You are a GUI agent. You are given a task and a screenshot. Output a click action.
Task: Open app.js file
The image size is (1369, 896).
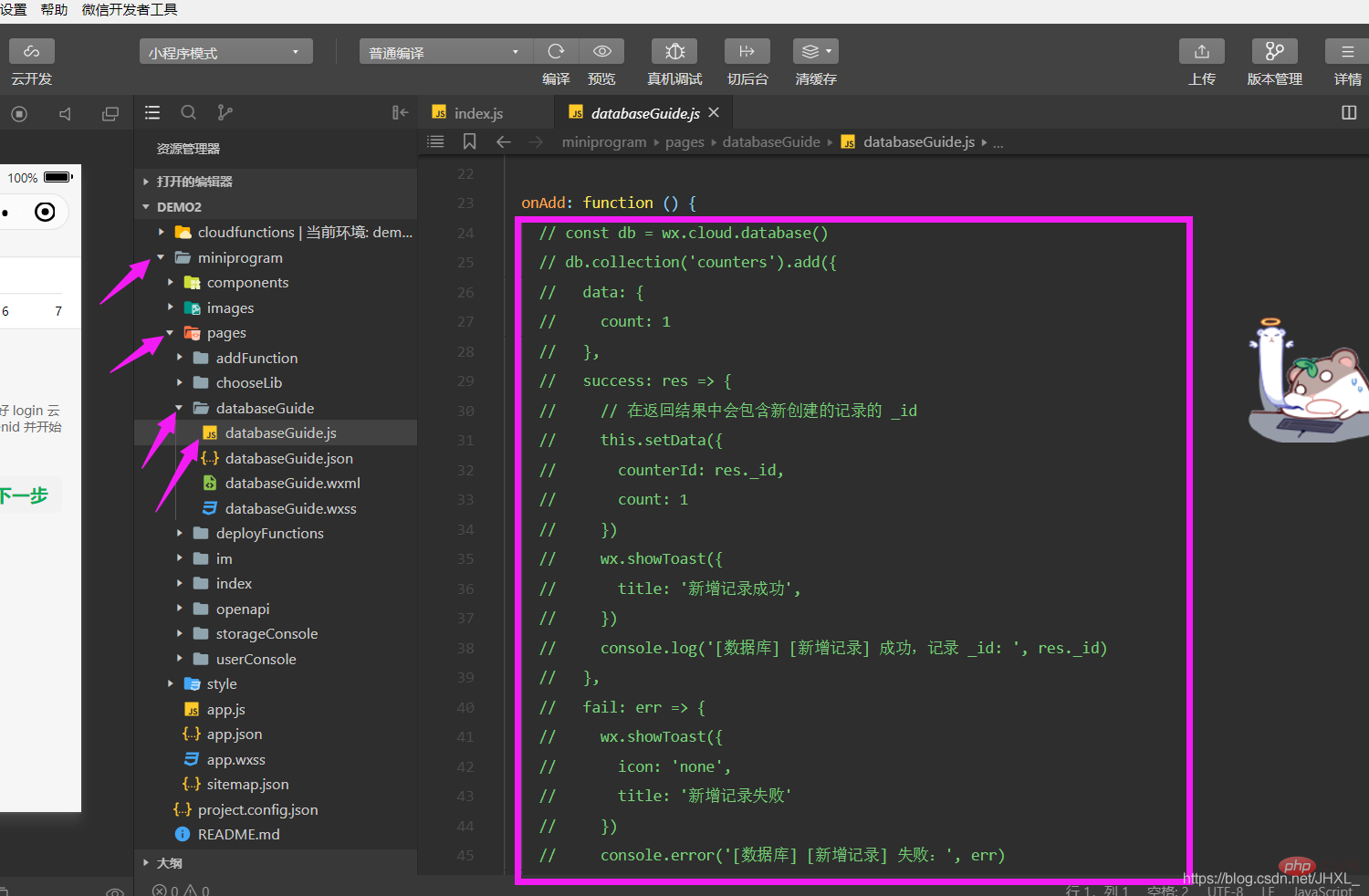(276, 709)
